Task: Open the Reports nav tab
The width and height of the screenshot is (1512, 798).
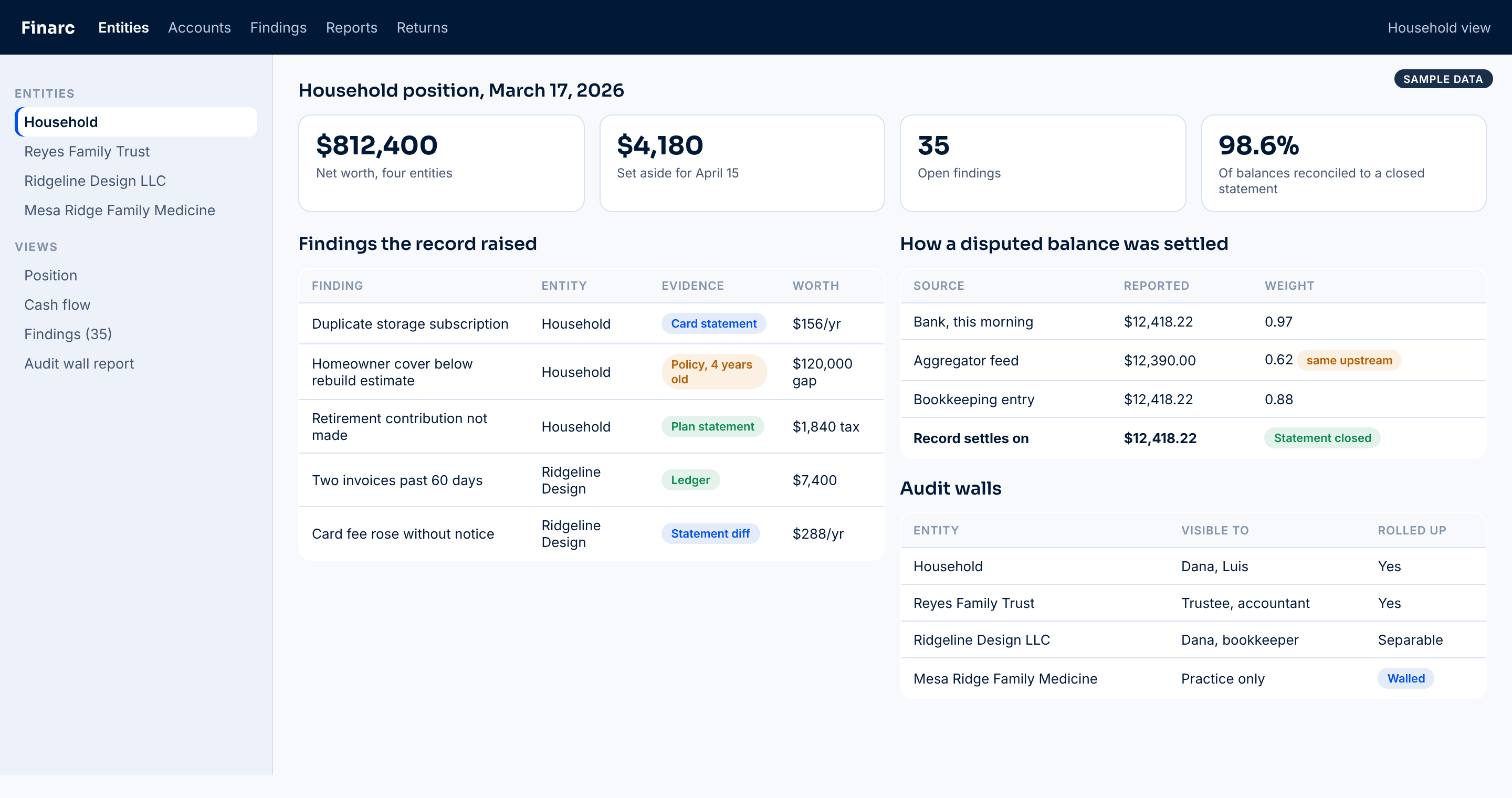Action: (x=352, y=28)
